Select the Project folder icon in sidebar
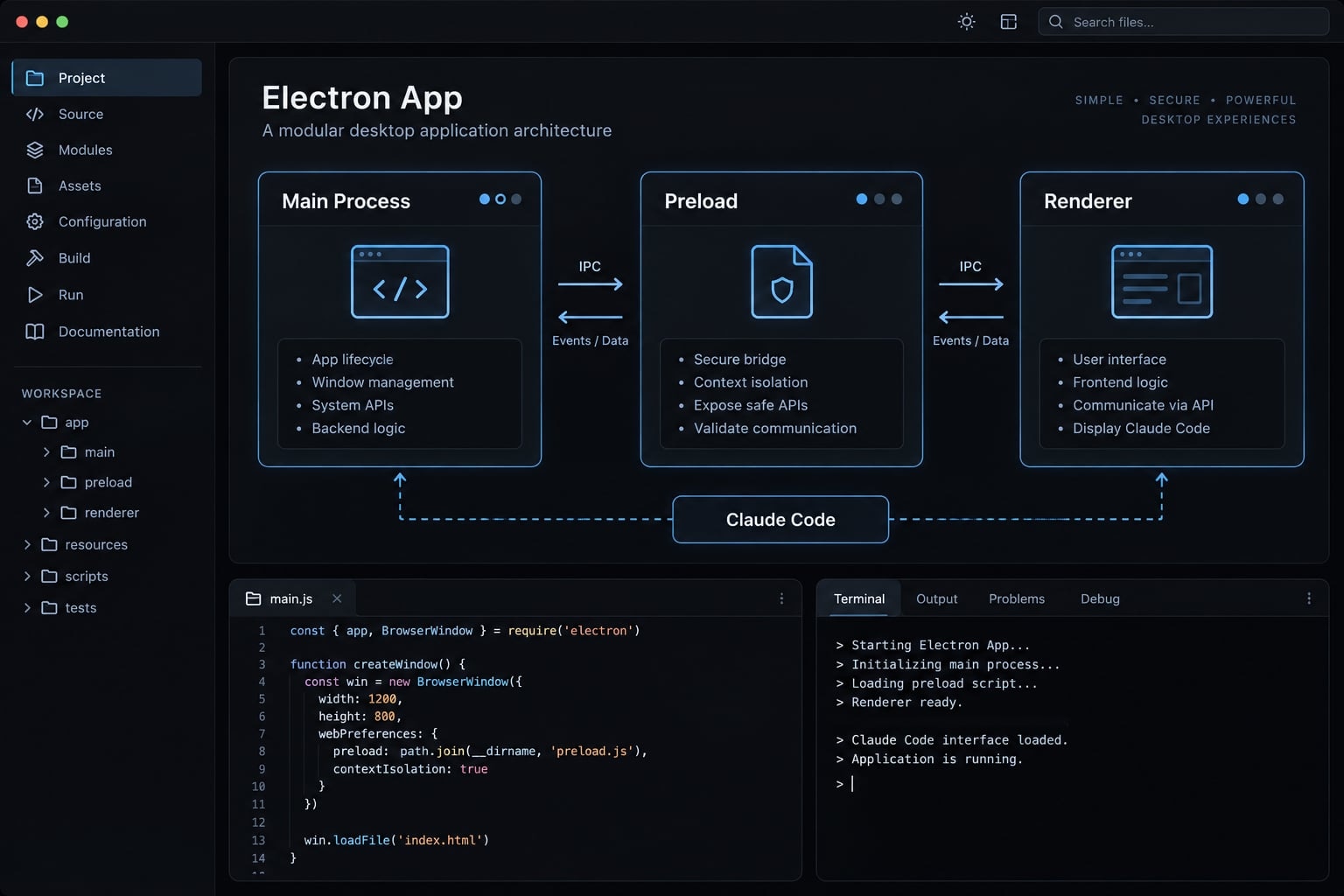The image size is (1344, 896). pos(35,78)
